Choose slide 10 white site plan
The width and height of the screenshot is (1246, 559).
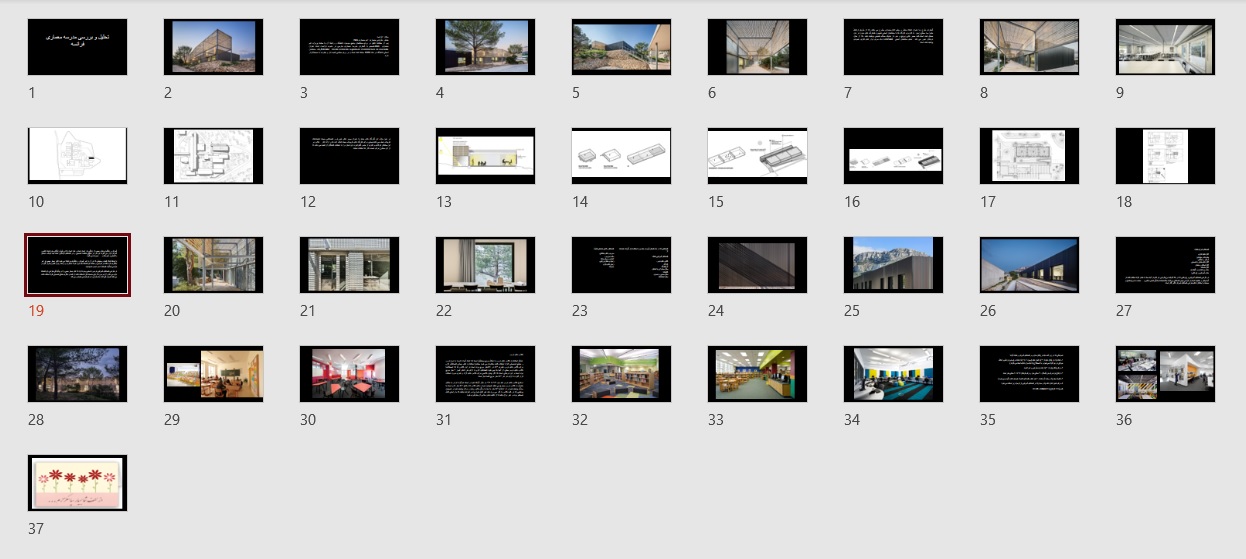[77, 155]
